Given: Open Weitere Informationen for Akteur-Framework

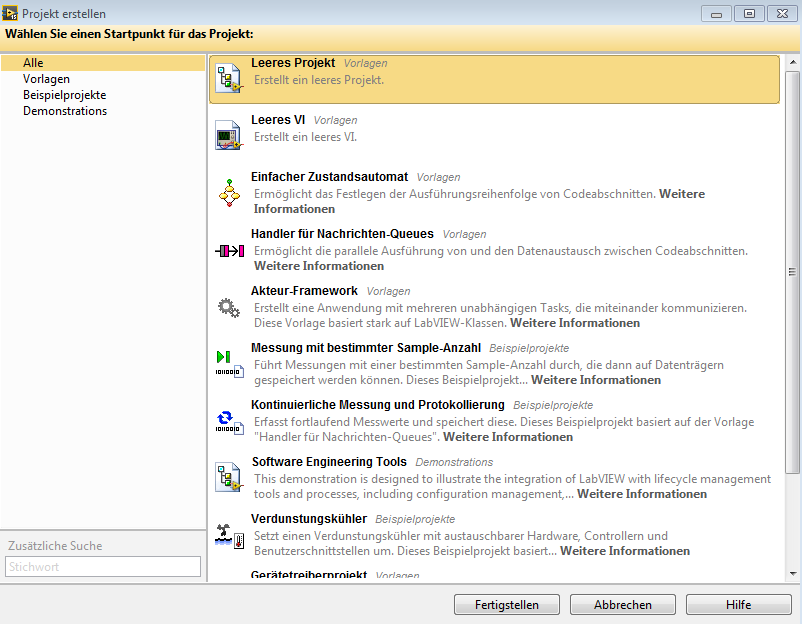Looking at the screenshot, I should [x=575, y=323].
